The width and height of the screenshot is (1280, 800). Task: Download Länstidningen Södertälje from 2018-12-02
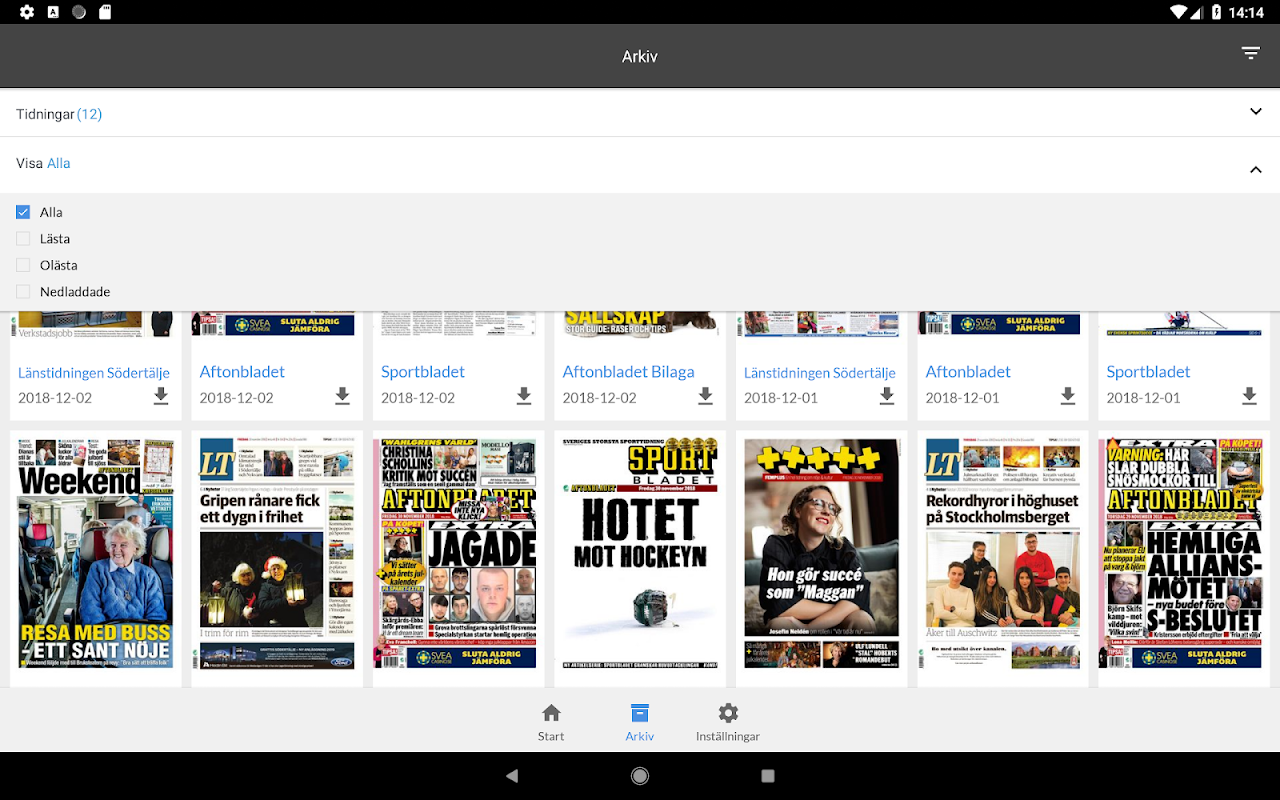(x=161, y=397)
